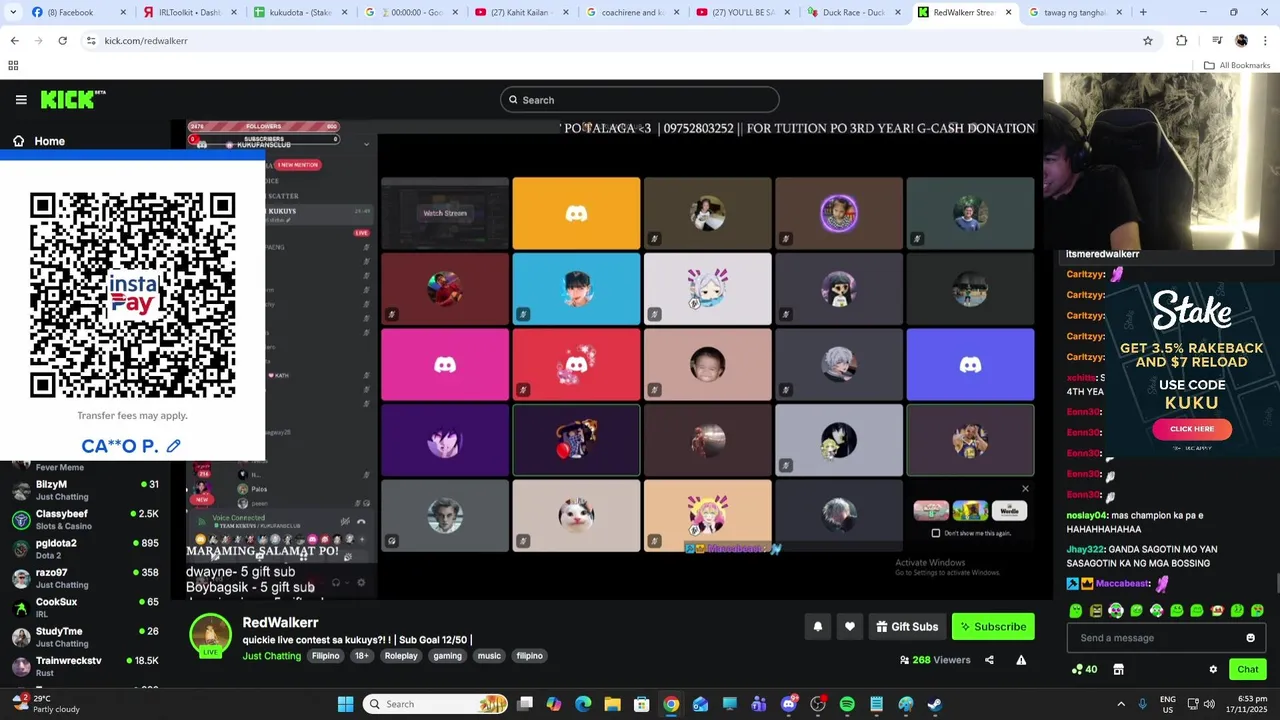Open the weather widget showing 29°C
Image resolution: width=1280 pixels, height=720 pixels.
click(44, 704)
